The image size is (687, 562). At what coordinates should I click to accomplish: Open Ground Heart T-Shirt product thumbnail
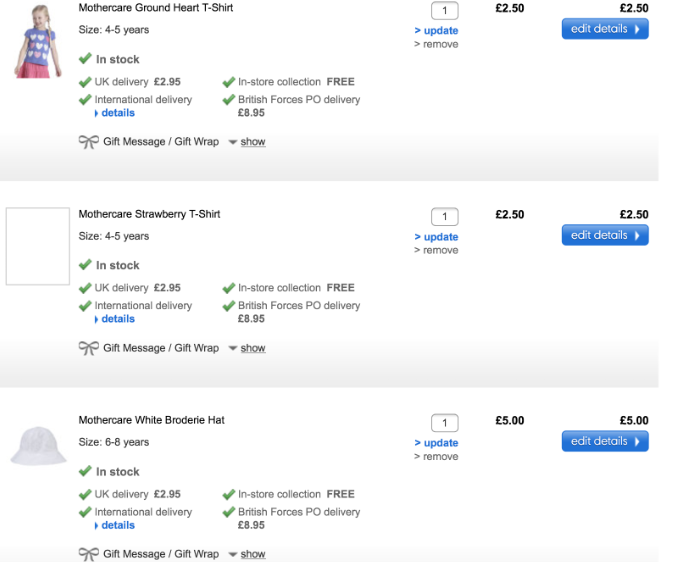38,40
